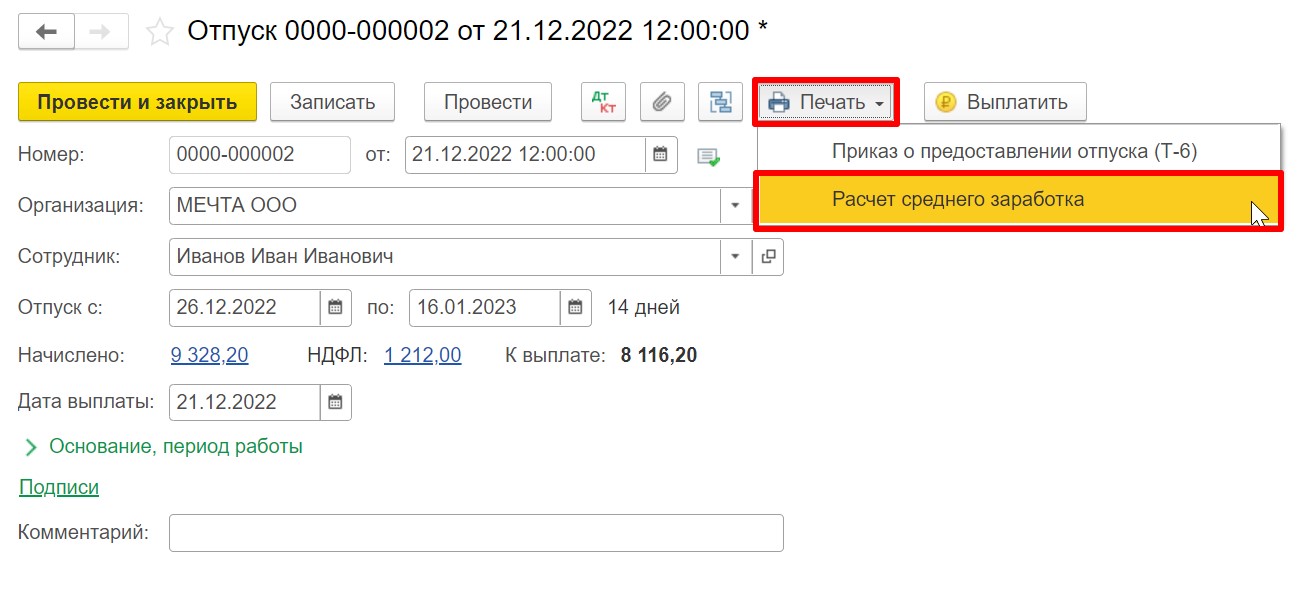This screenshot has height=603, width=1313.
Task: Click the Организация field МЕЧТА ООО
Action: pyautogui.click(x=445, y=205)
